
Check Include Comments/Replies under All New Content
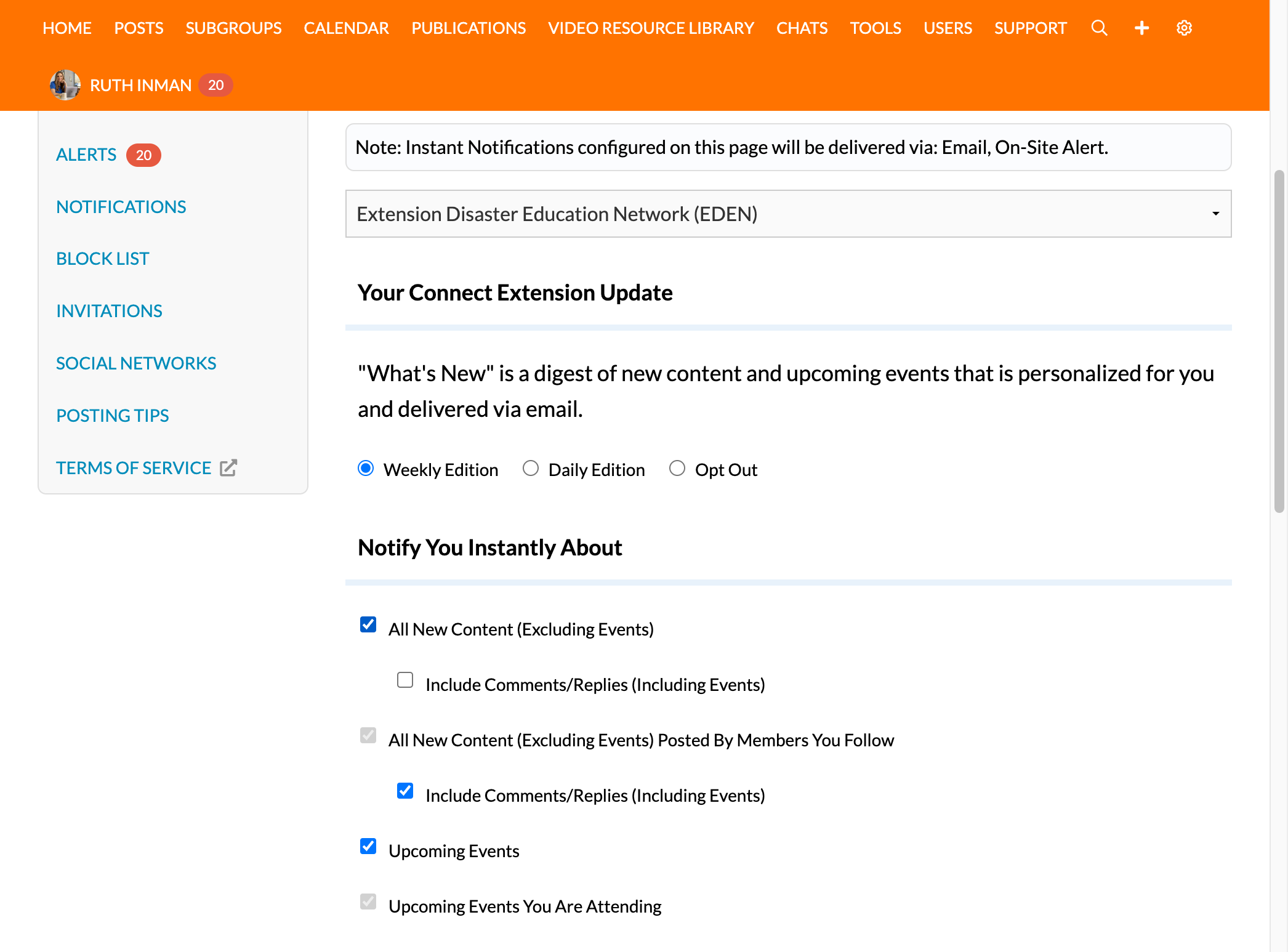tap(405, 680)
